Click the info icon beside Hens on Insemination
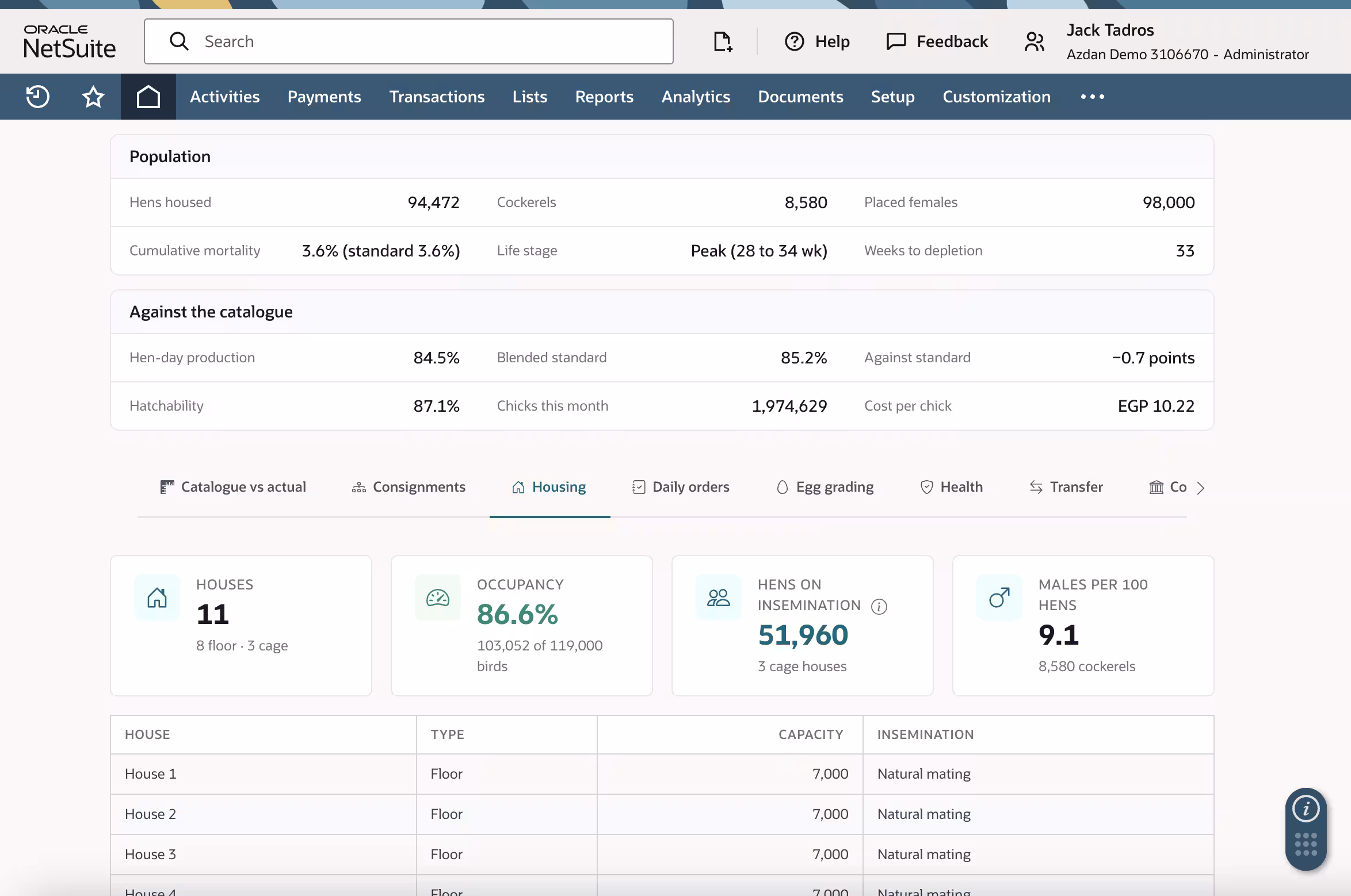 coord(879,606)
